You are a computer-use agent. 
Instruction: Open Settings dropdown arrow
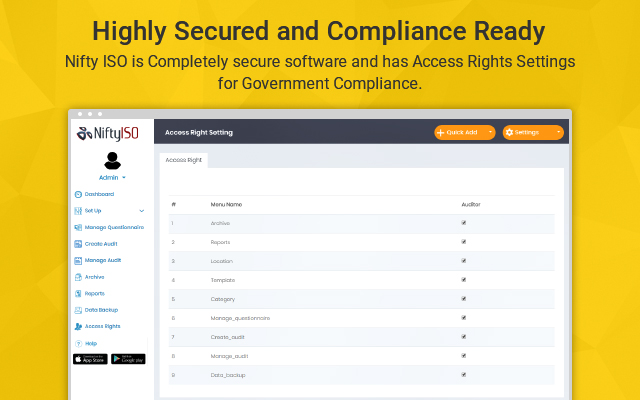(558, 132)
